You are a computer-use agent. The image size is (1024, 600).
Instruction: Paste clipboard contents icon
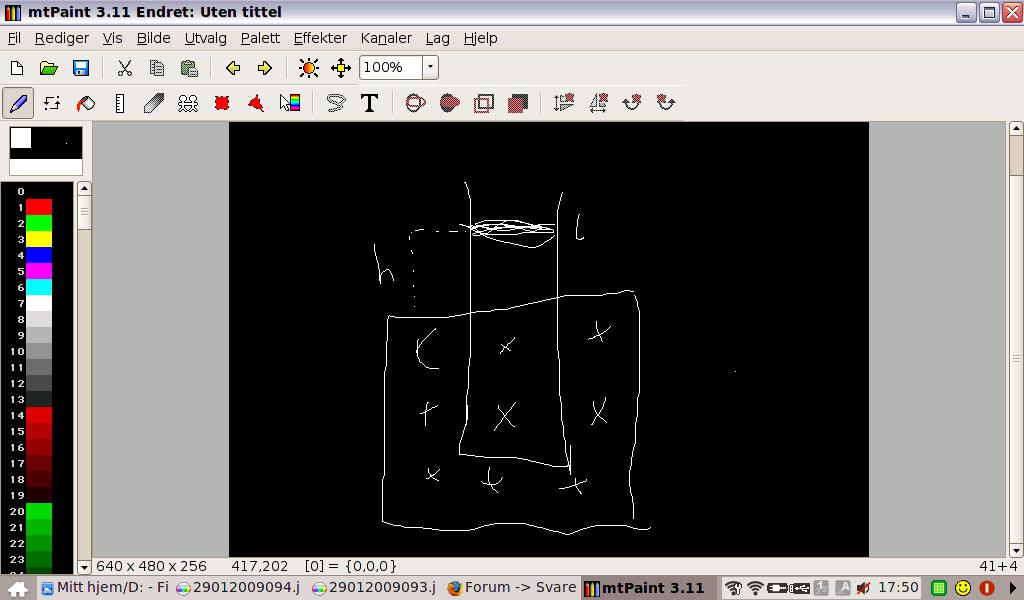189,68
